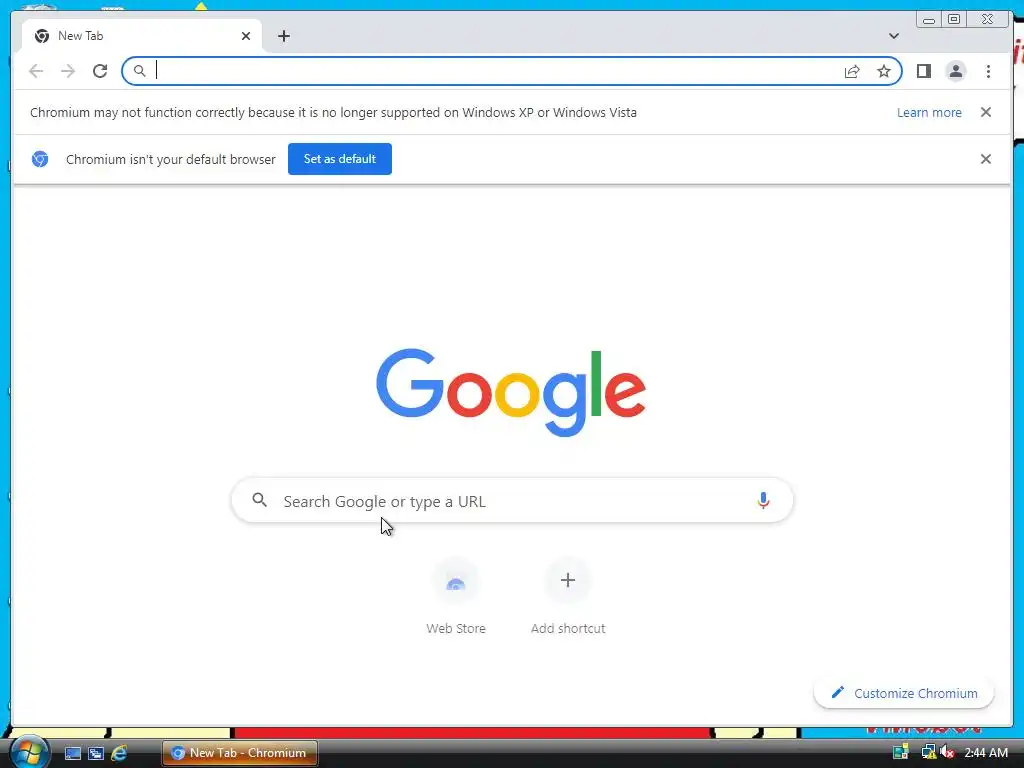The image size is (1024, 768).
Task: Switch between windows quick launch icon
Action: 96,753
